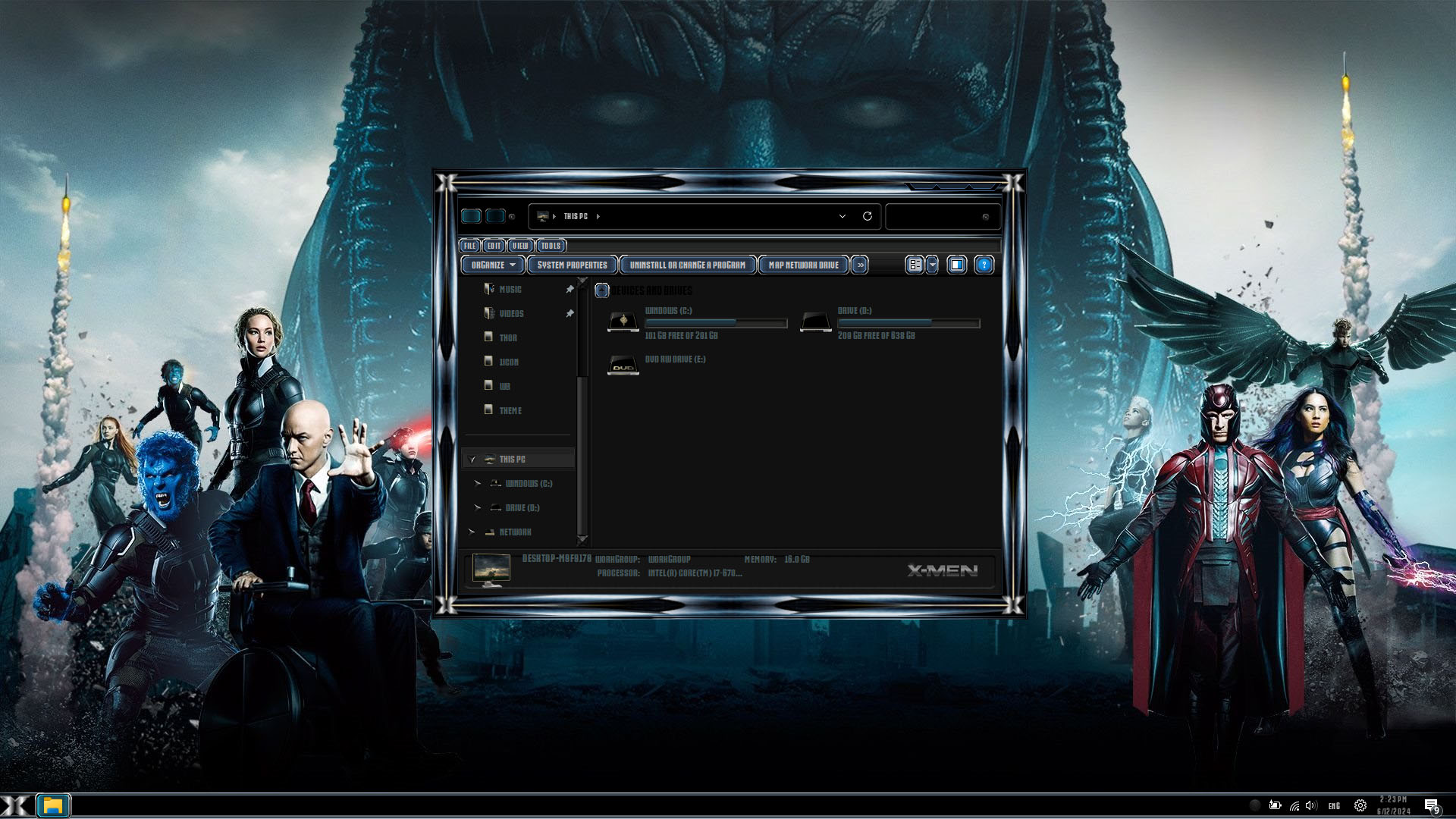Click System Properties button
The image size is (1456, 819).
click(x=572, y=265)
